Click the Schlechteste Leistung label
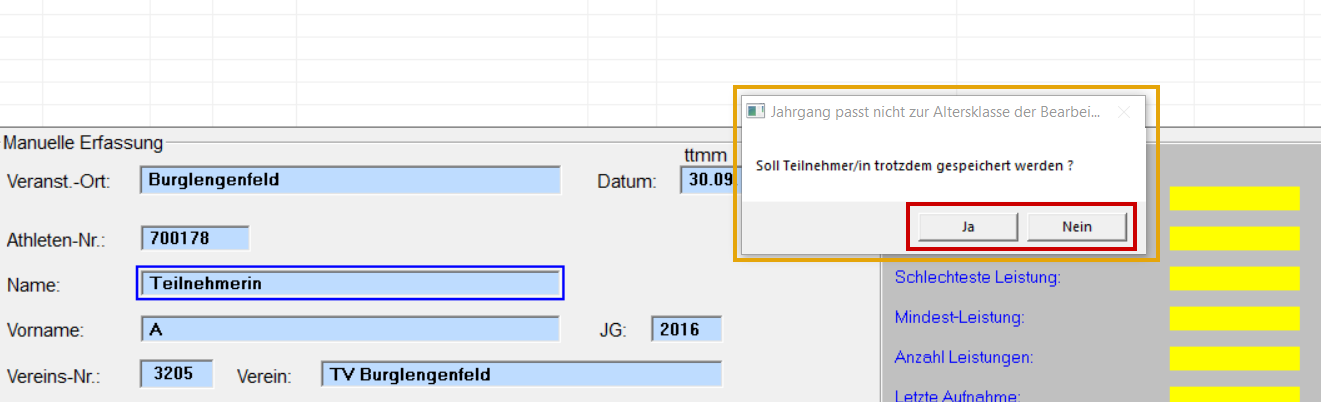The image size is (1321, 402). [x=977, y=277]
